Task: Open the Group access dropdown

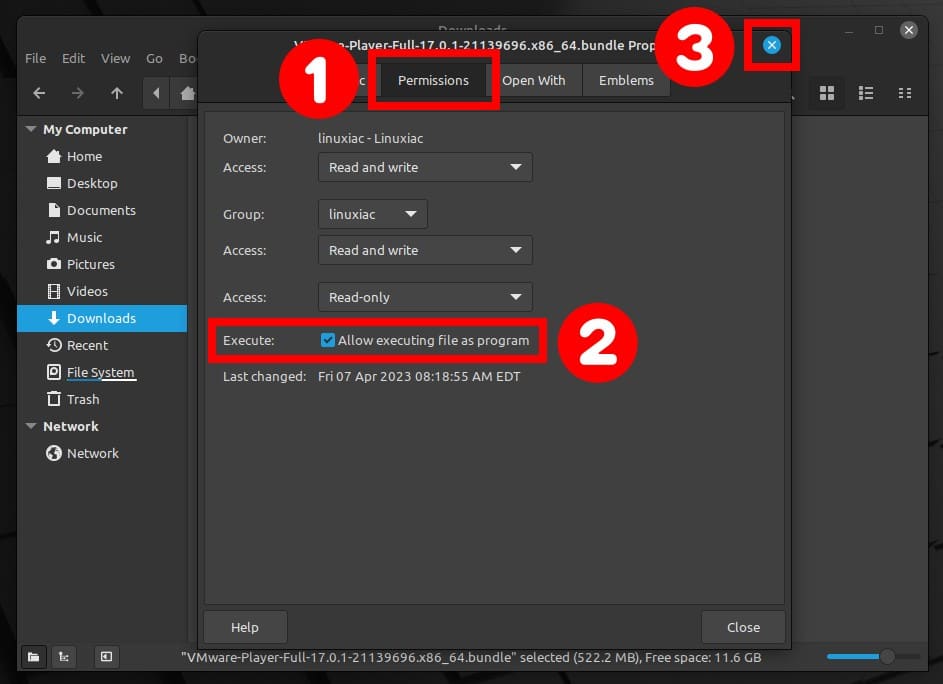Action: point(425,250)
